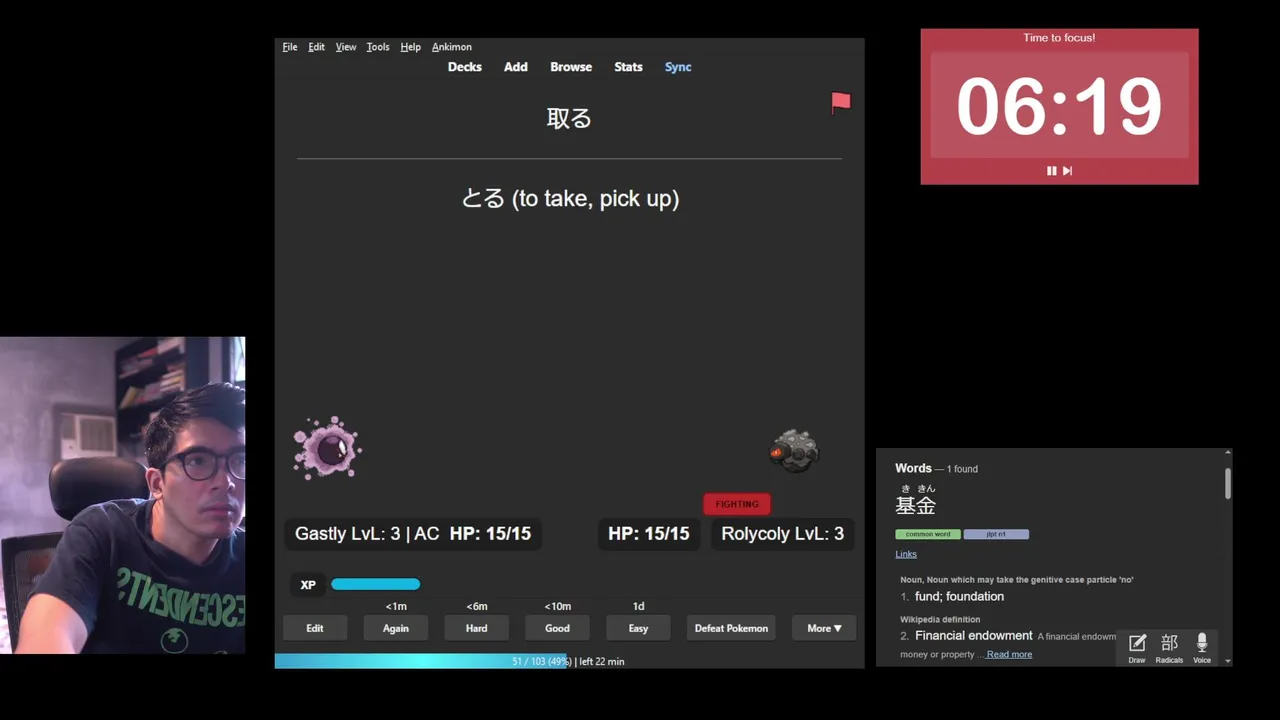Click the dictionary panel scrollbar
Viewport: 1280px width, 720px height.
point(1228,482)
